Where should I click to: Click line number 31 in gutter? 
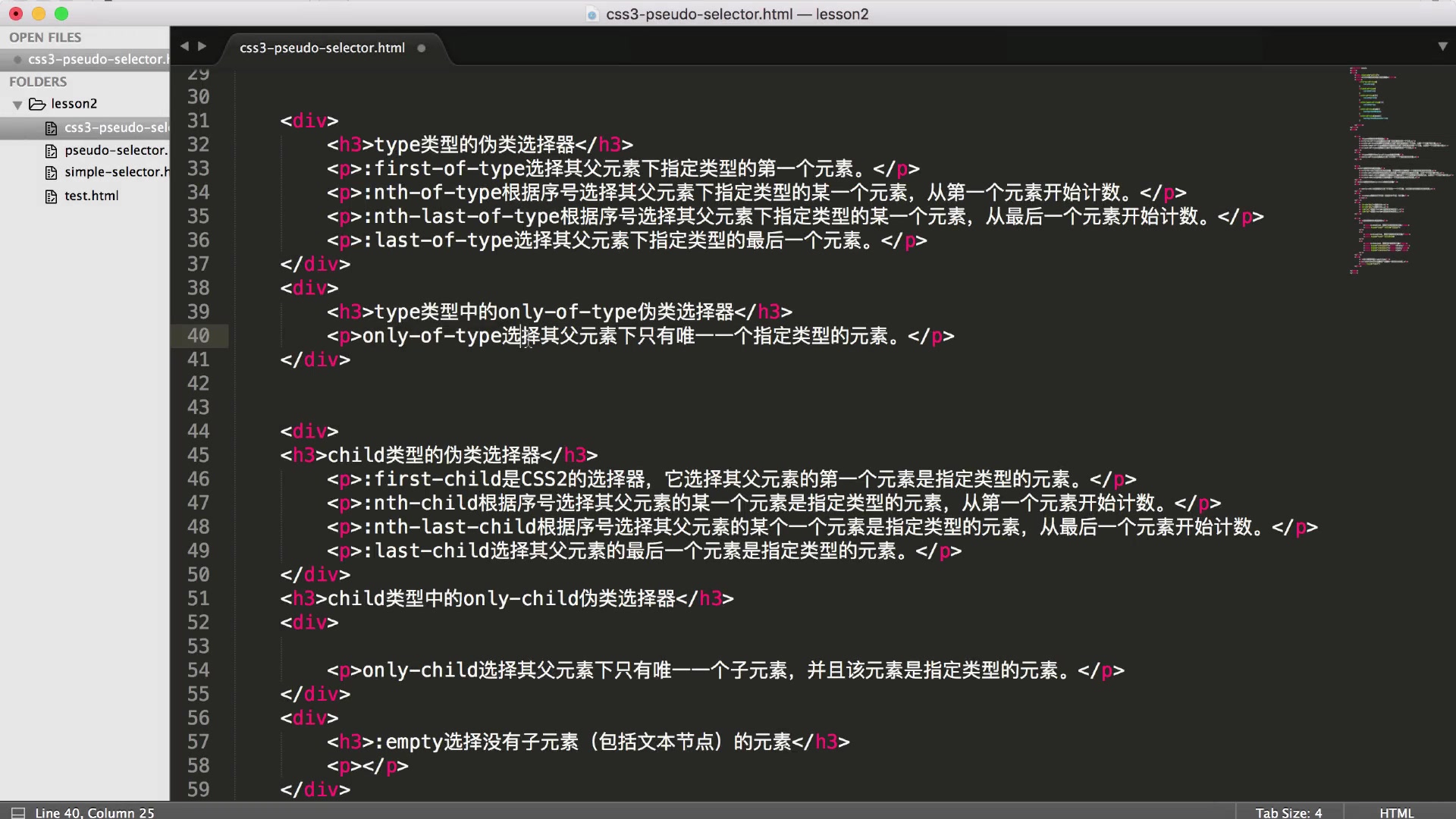pyautogui.click(x=198, y=121)
